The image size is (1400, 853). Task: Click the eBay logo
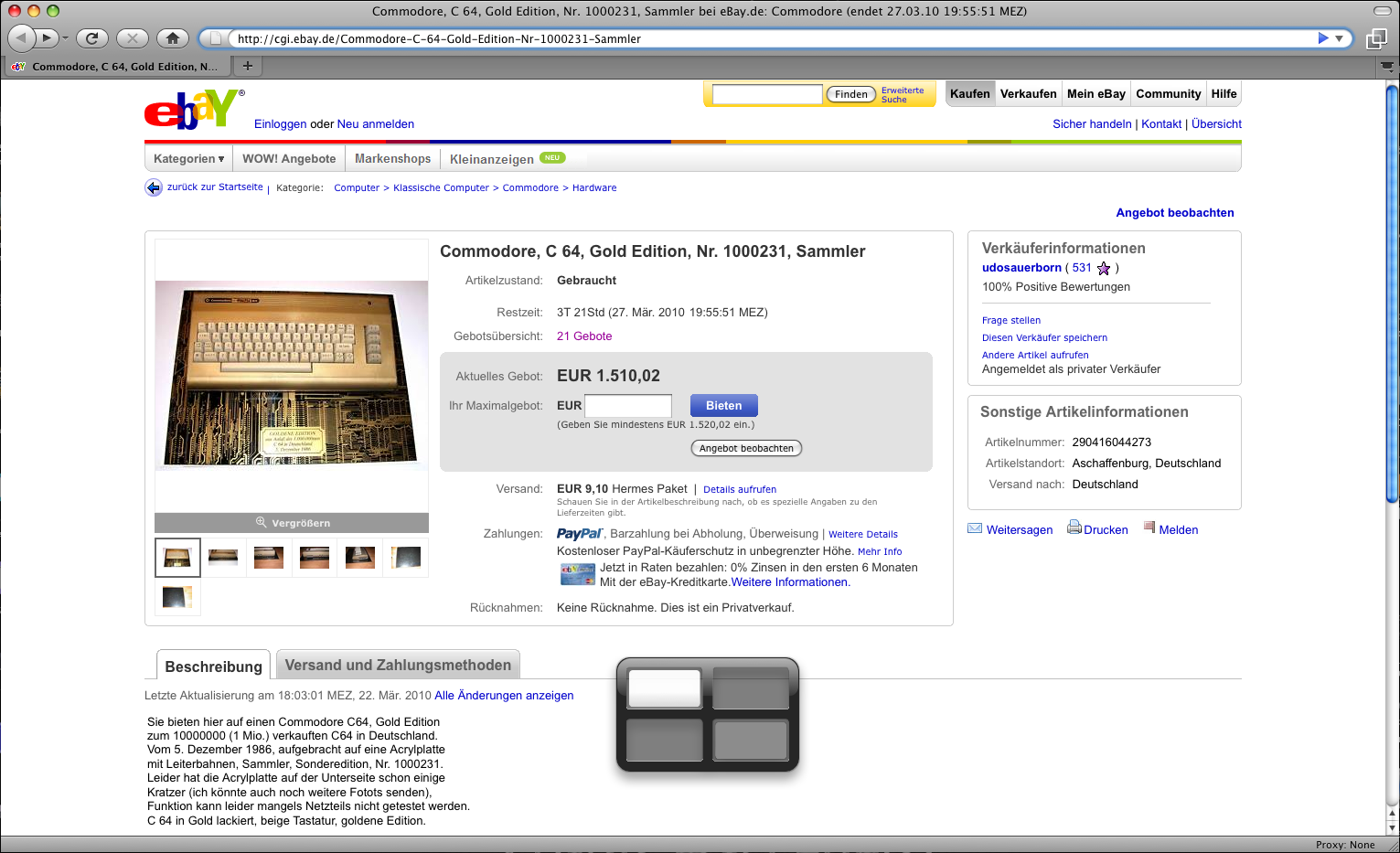[x=194, y=110]
